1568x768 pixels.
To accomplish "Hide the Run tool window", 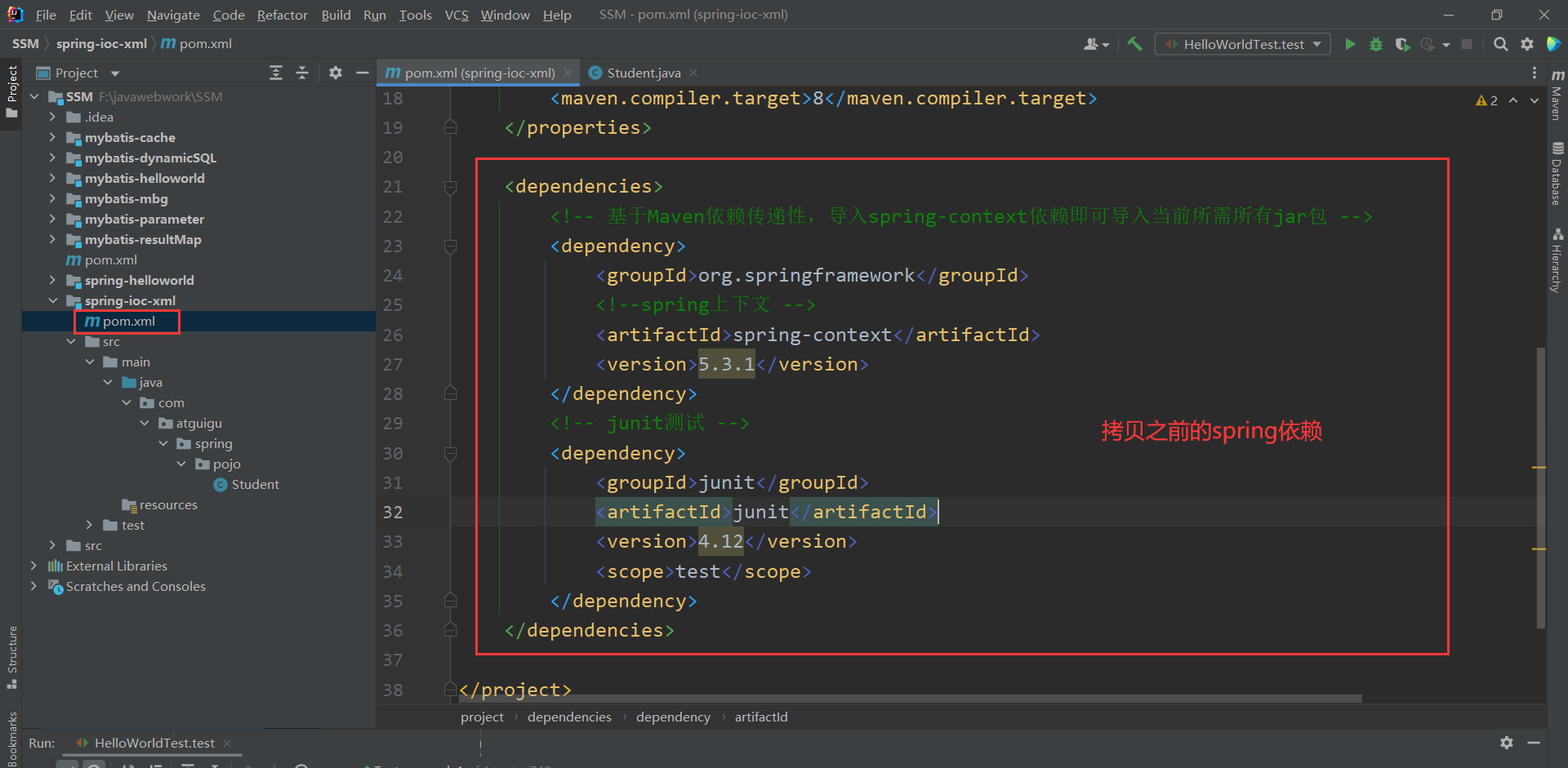I will pos(1534,743).
